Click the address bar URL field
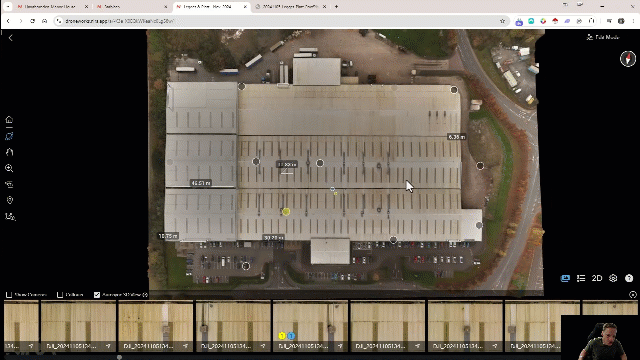This screenshot has width=640, height=360. pyautogui.click(x=282, y=21)
